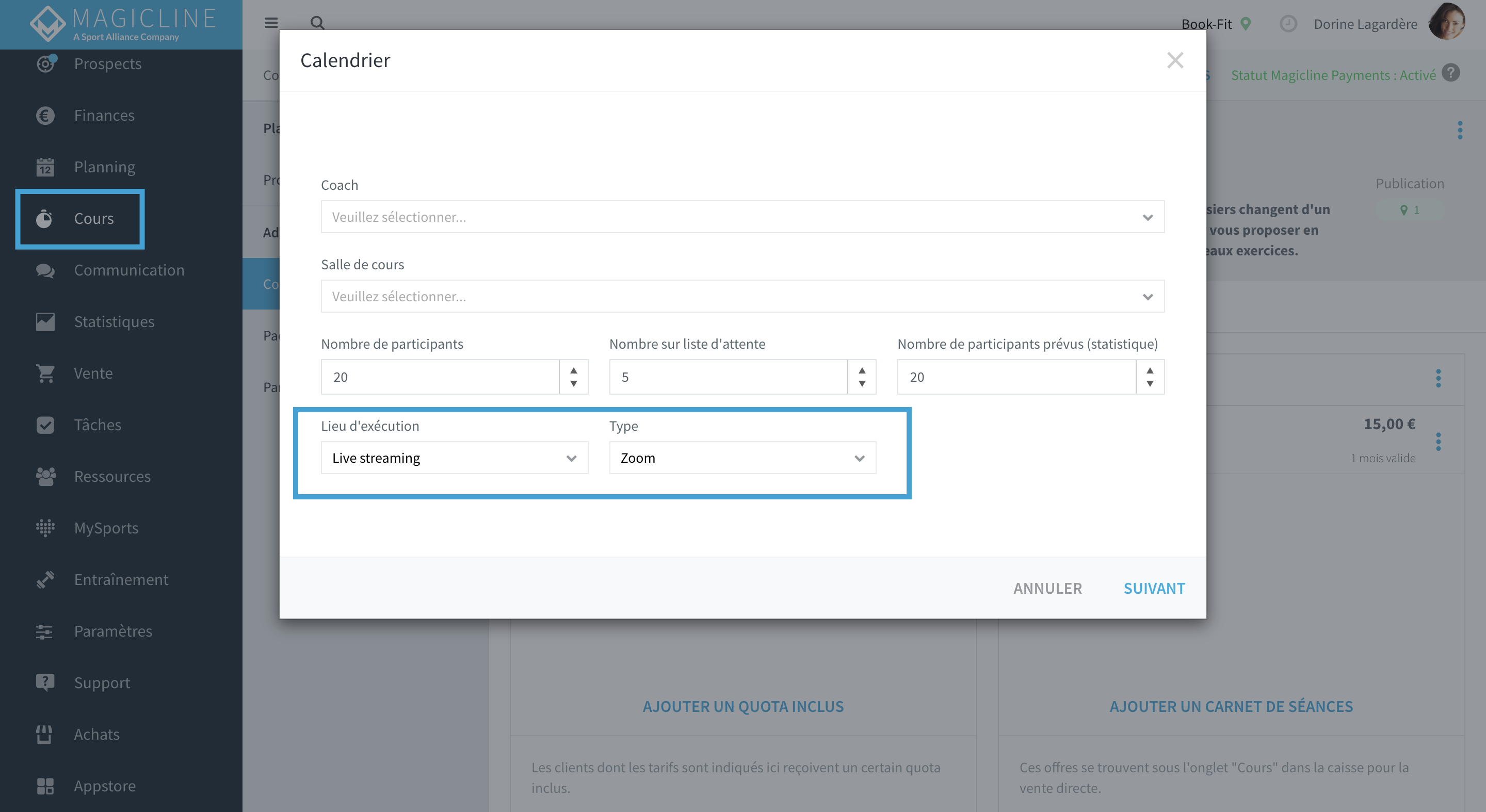This screenshot has height=812, width=1486.
Task: Open the Planning menu item
Action: (104, 167)
